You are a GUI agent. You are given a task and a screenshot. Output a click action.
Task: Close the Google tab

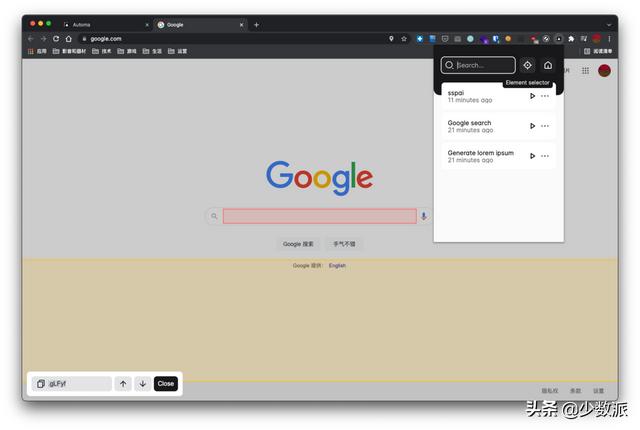click(241, 25)
